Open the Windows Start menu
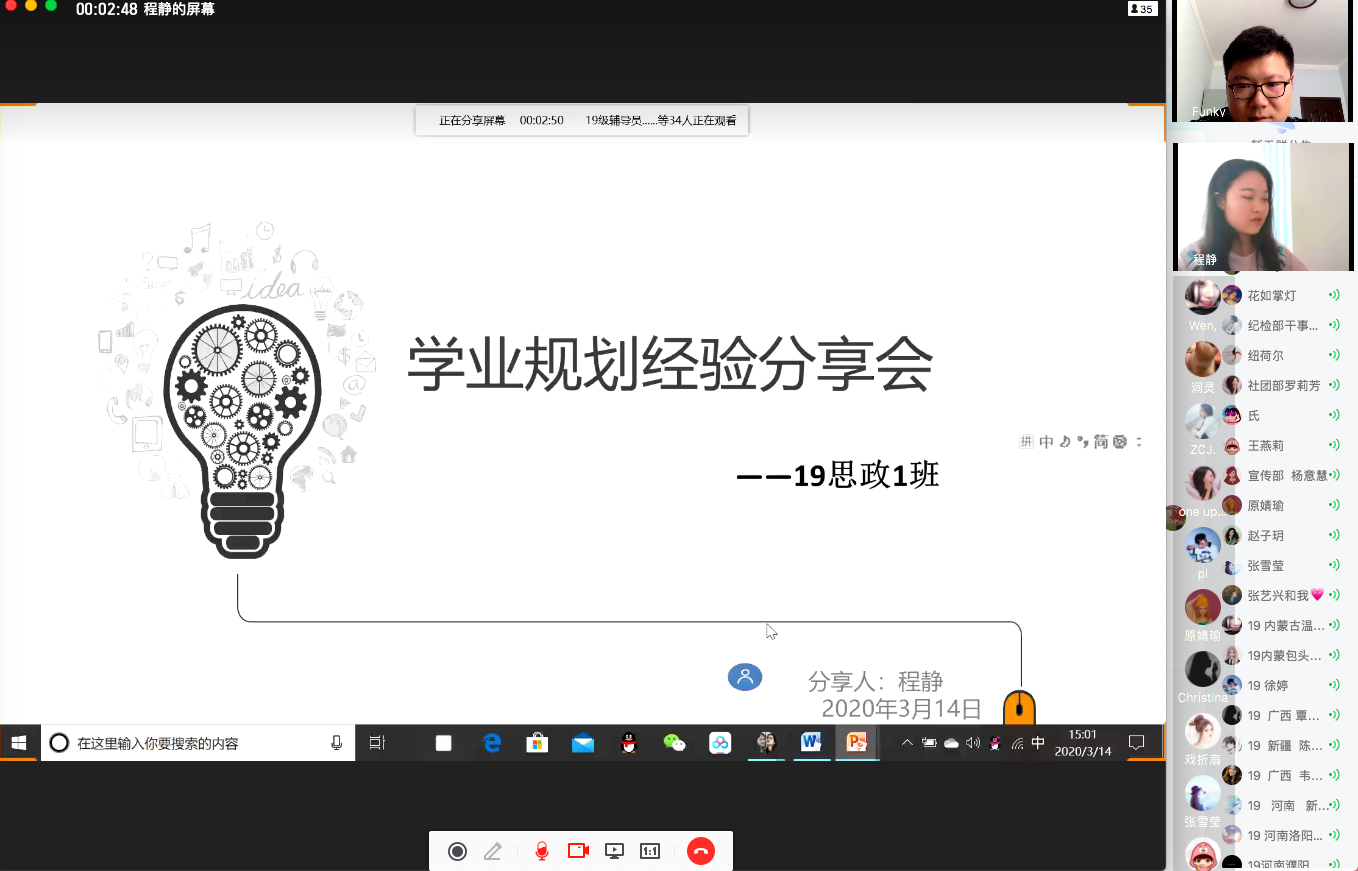 tap(18, 742)
